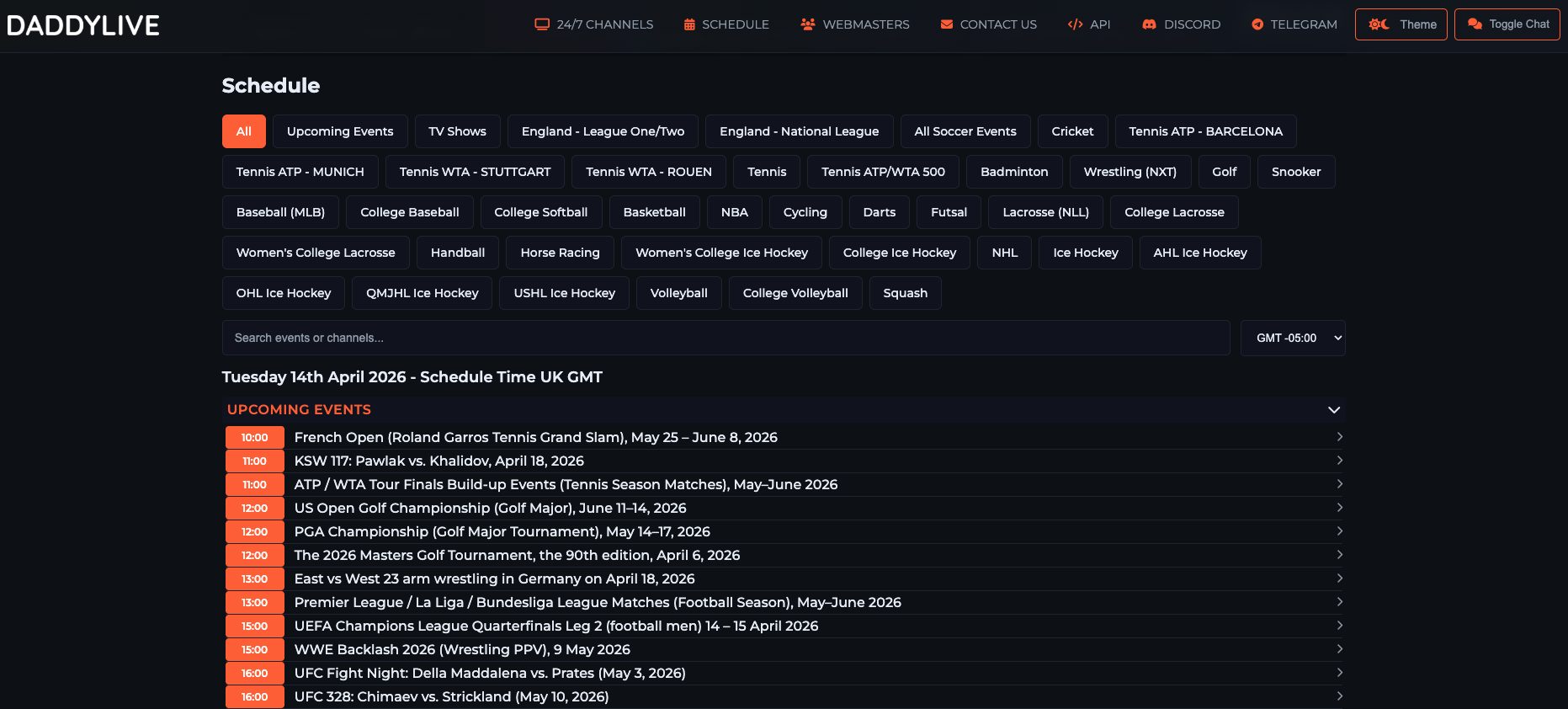Select the NBA category tab

(x=734, y=212)
